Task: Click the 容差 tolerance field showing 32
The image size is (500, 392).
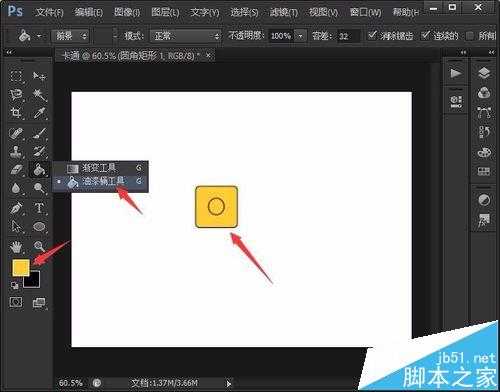Action: pos(348,36)
